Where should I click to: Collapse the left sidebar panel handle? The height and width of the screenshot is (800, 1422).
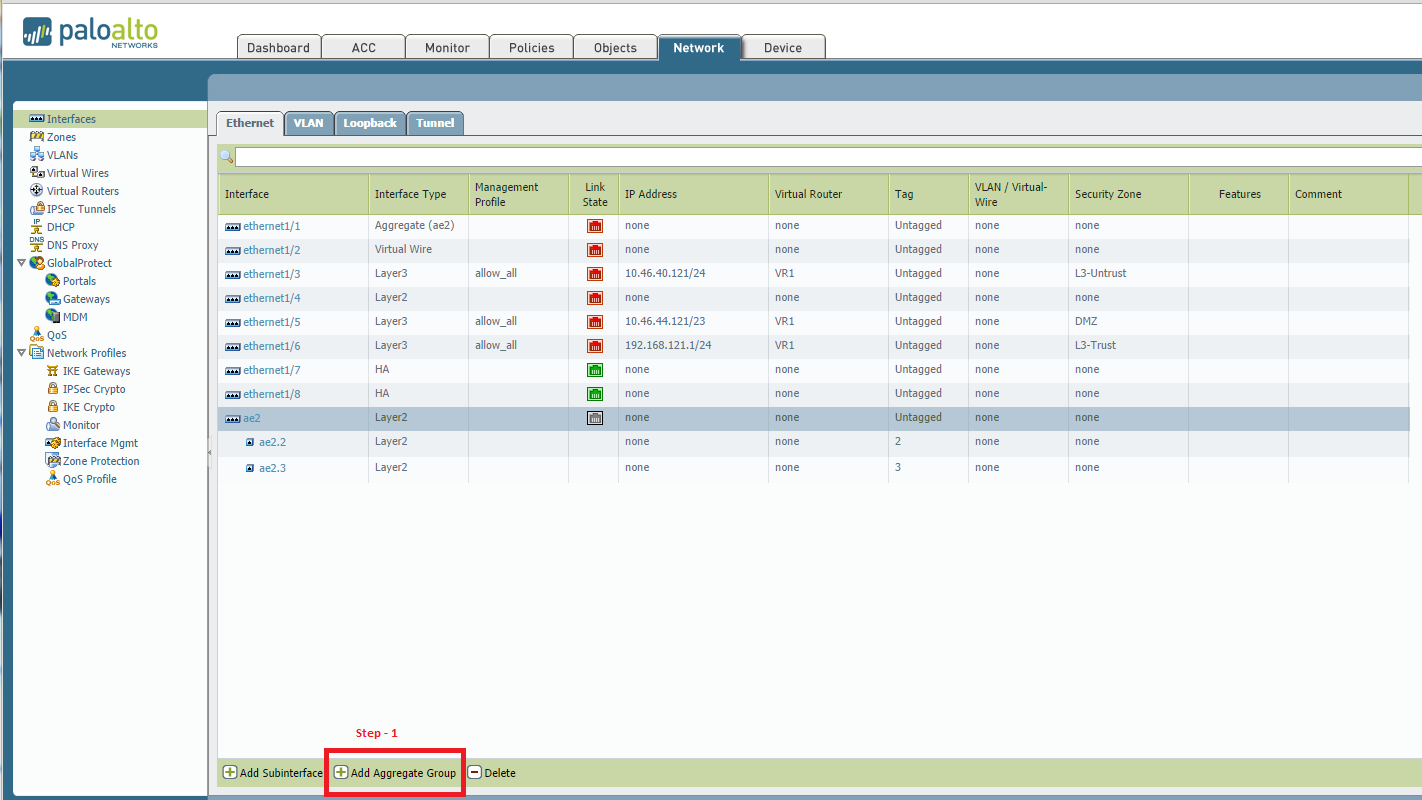click(x=210, y=453)
